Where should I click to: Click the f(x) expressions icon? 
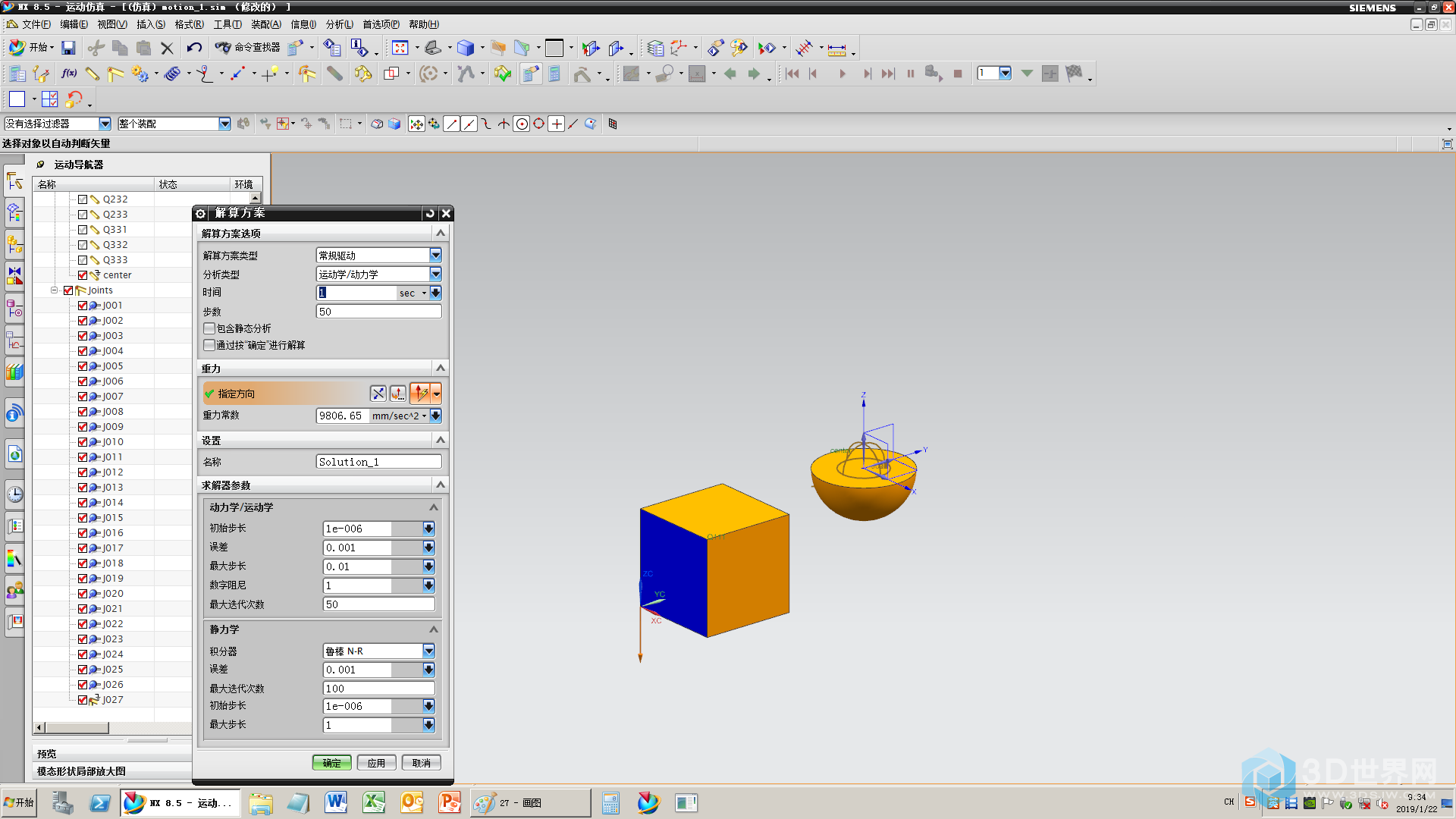point(69,74)
